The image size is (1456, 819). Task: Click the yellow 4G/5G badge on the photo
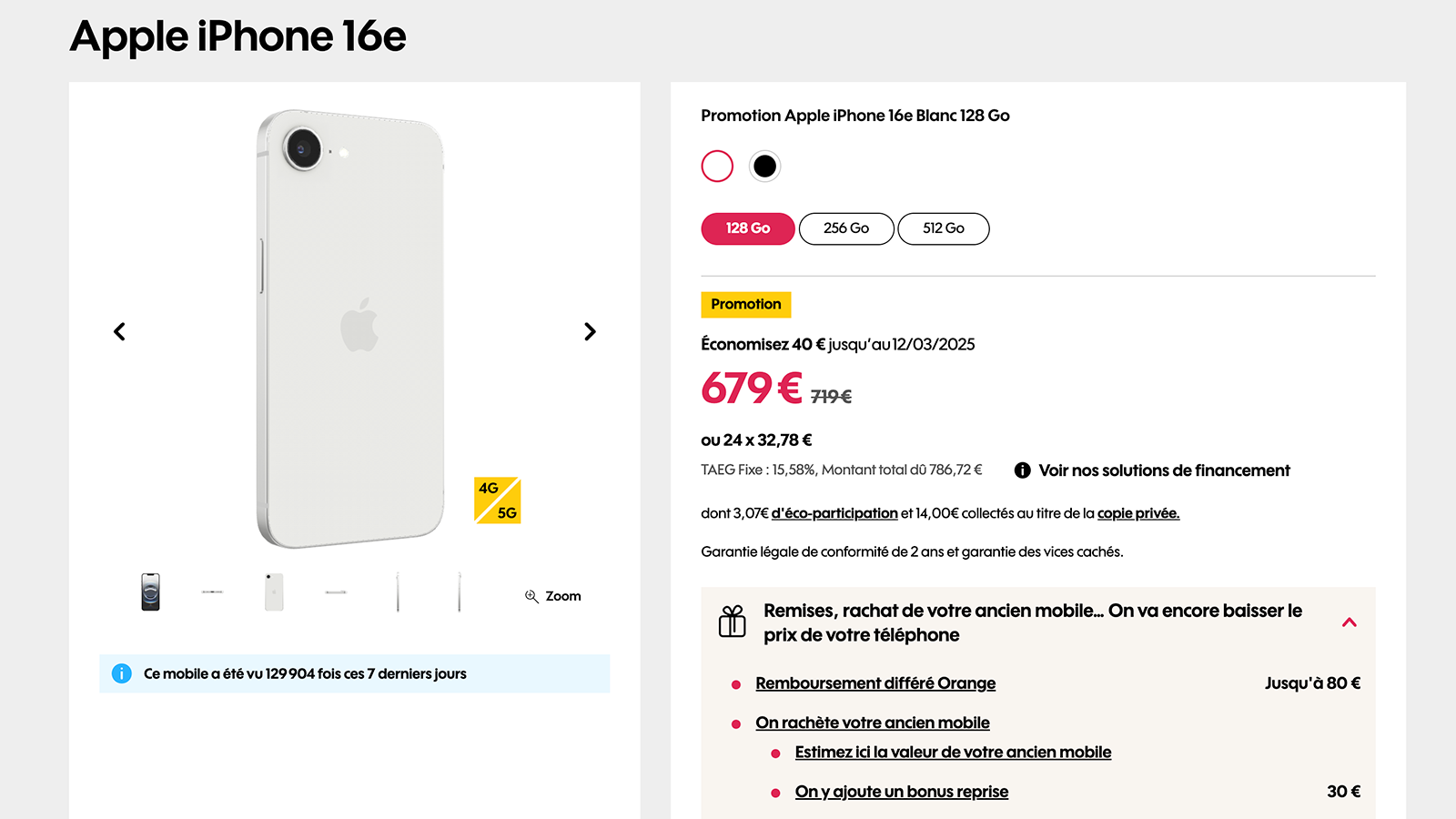click(498, 501)
